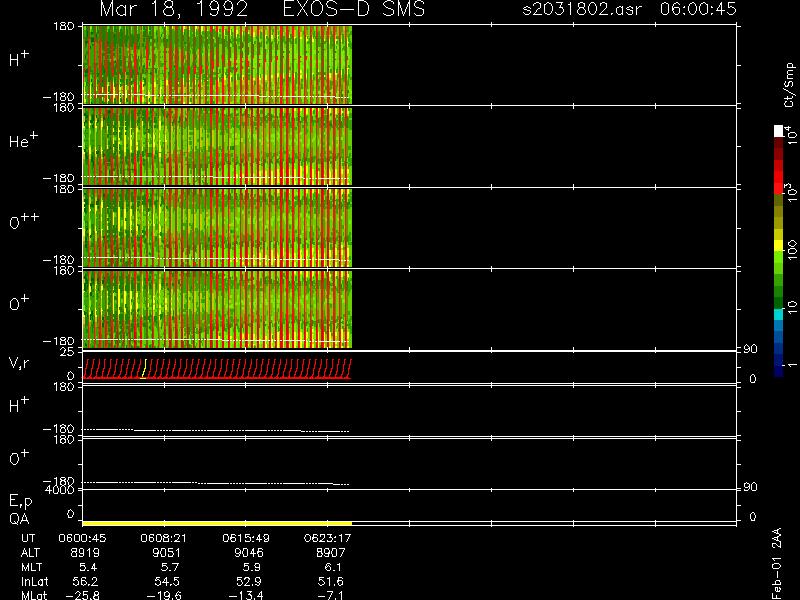Click the file name "s2031802.asr"
800x600 pixels.
tap(581, 9)
